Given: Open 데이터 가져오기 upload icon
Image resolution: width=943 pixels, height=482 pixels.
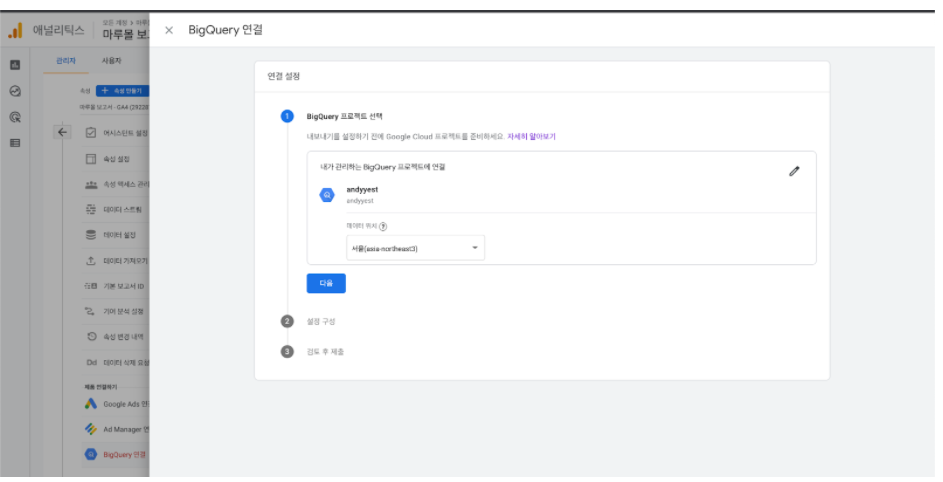Looking at the screenshot, I should click(91, 261).
